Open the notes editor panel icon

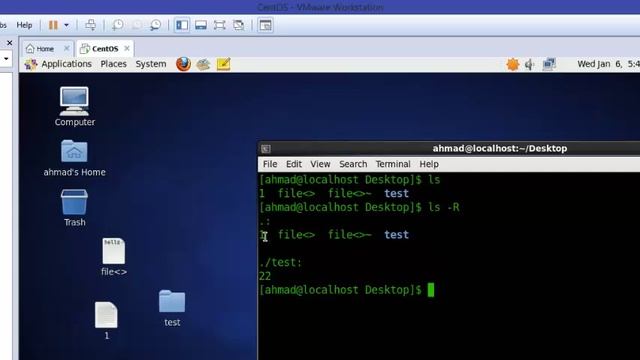coord(223,64)
